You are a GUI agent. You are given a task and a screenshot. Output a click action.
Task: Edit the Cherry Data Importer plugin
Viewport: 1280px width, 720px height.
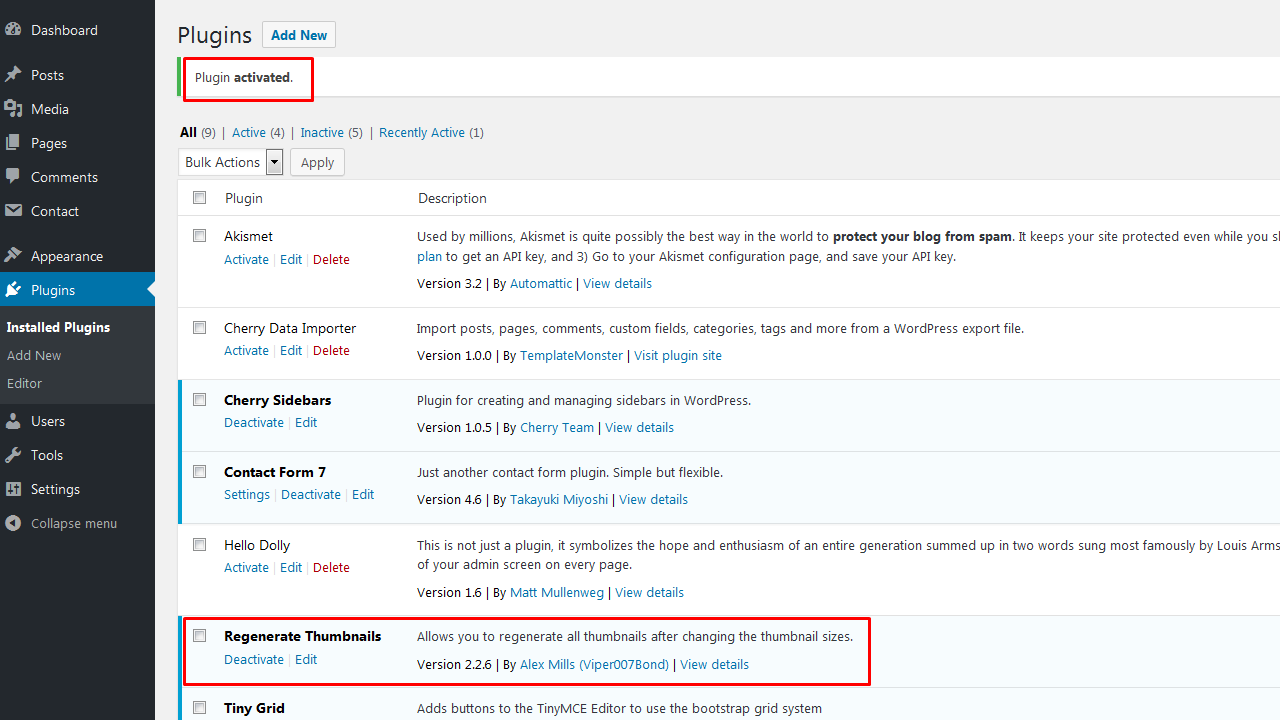point(291,350)
